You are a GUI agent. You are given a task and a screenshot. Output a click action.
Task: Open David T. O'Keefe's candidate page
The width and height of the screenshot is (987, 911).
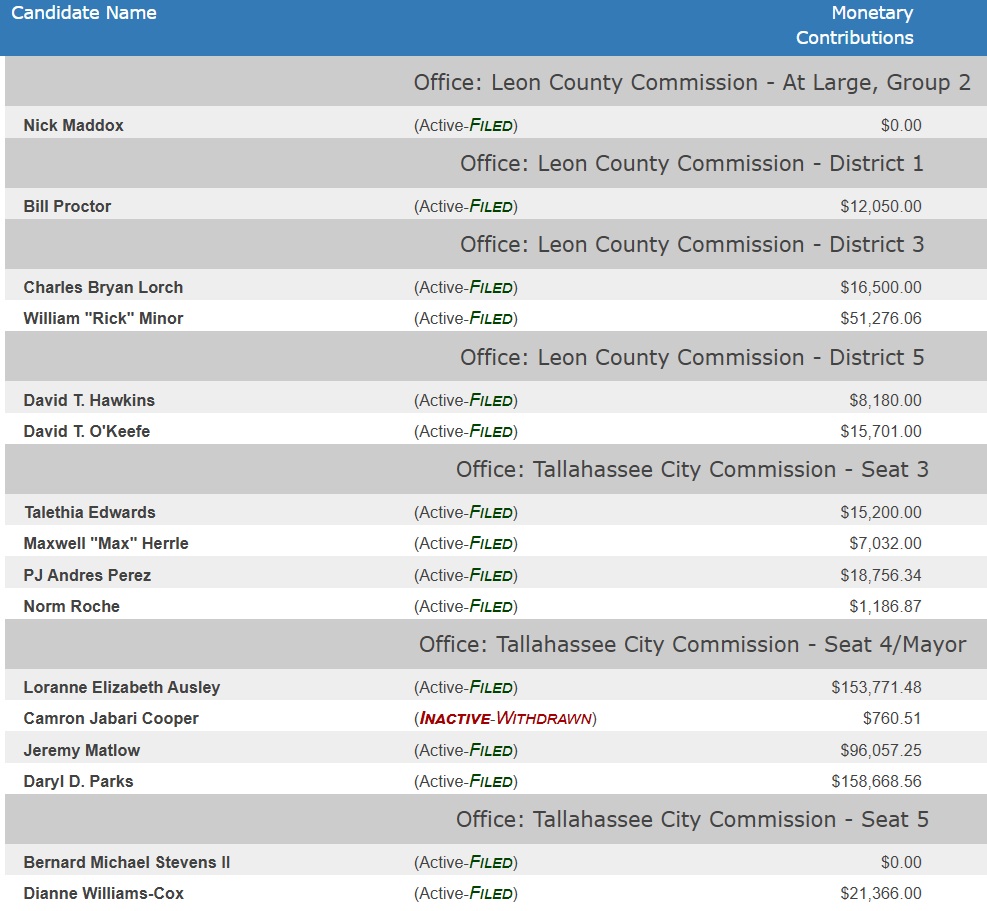tap(87, 432)
